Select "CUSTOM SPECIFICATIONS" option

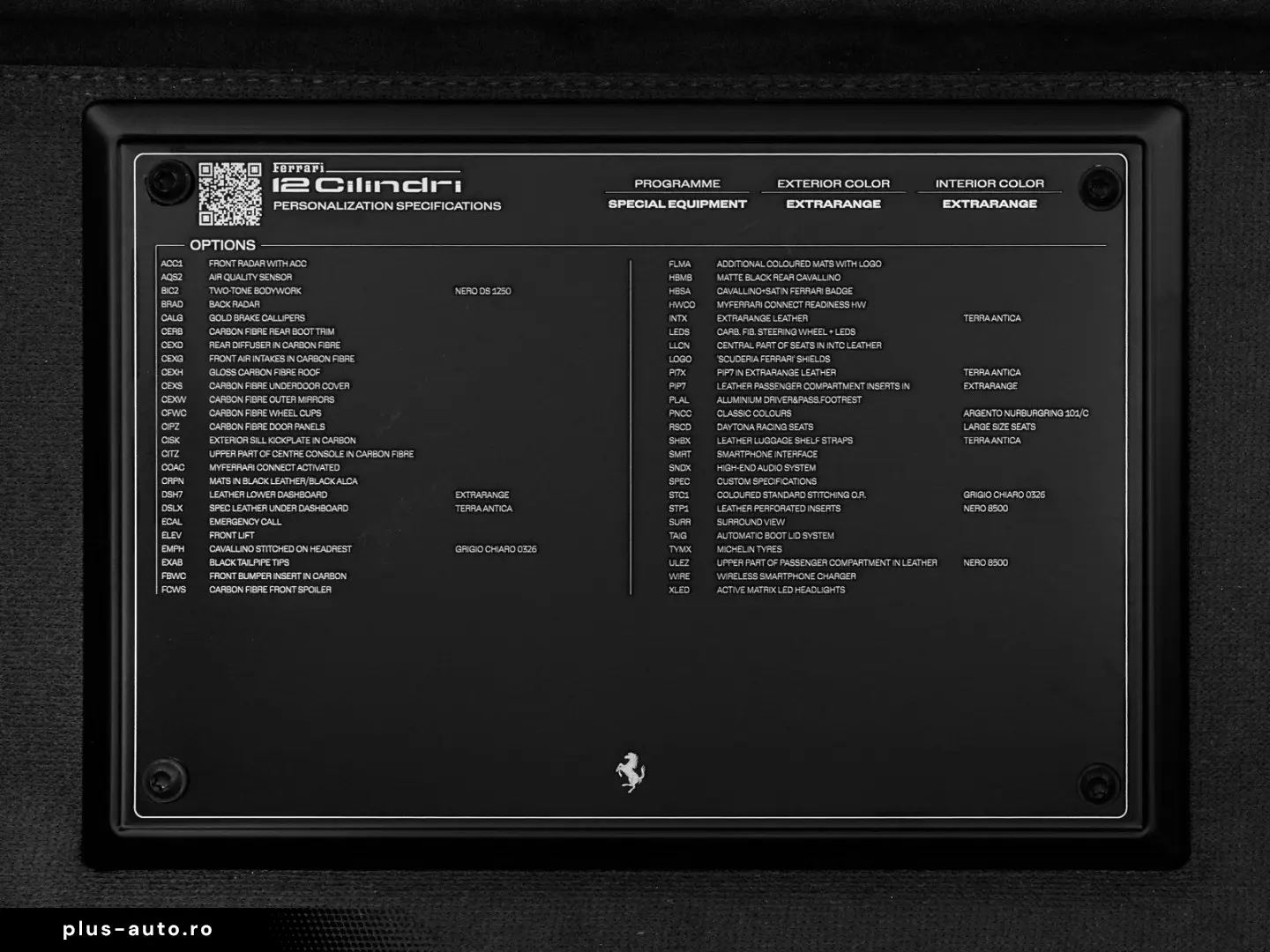767,481
